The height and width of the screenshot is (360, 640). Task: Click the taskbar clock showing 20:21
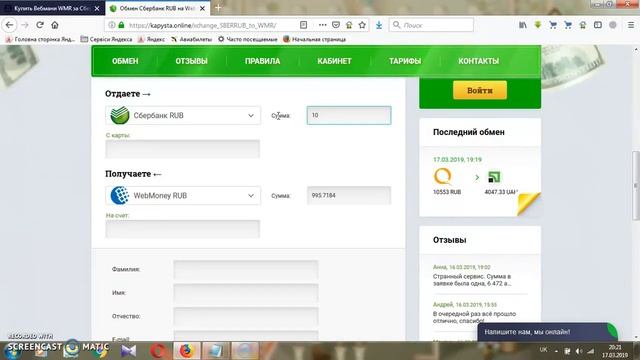615,351
